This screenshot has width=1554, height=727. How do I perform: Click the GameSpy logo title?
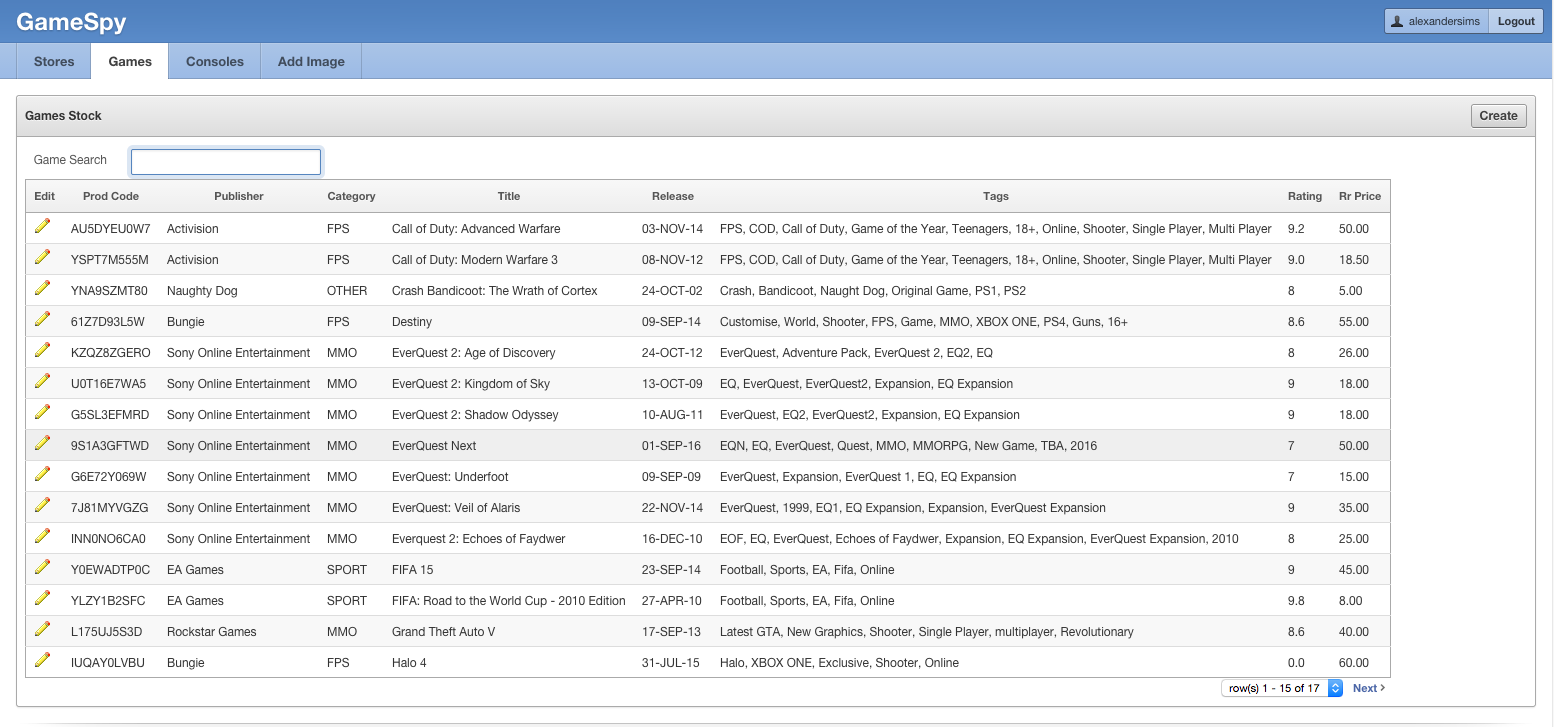tap(71, 22)
